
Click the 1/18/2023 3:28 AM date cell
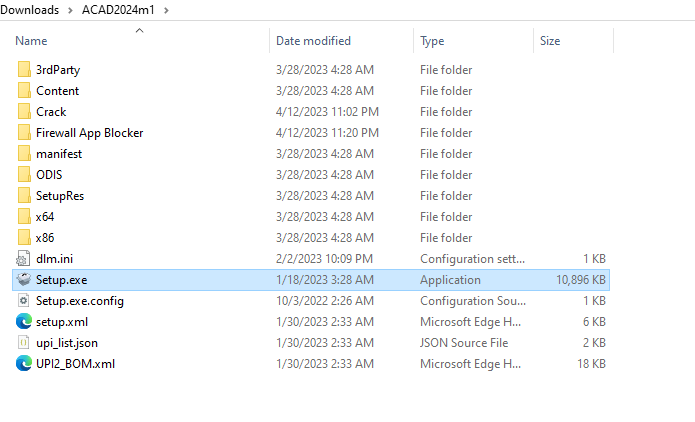tap(325, 280)
